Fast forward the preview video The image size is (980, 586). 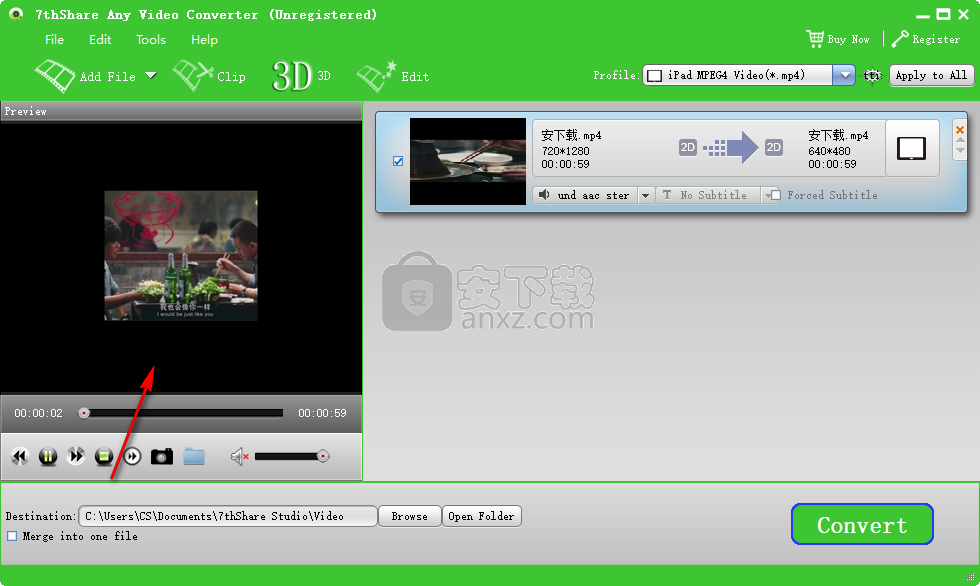(76, 457)
